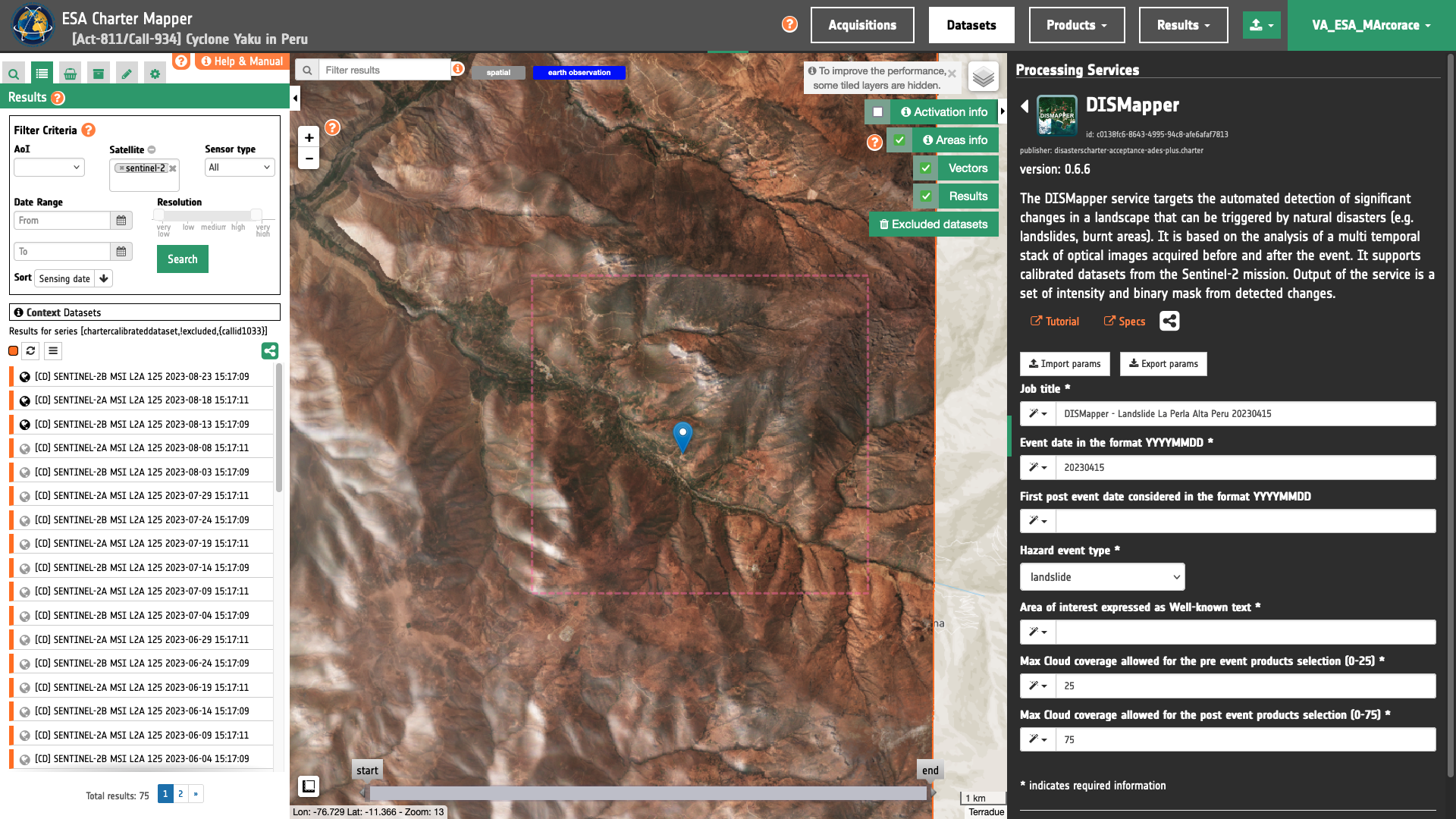The height and width of the screenshot is (819, 1456).
Task: Click the time slider bar
Action: 648,793
